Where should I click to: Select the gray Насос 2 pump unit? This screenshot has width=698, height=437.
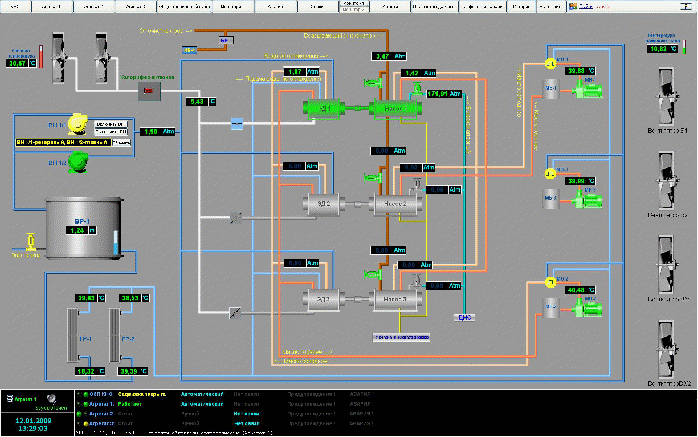(x=395, y=204)
